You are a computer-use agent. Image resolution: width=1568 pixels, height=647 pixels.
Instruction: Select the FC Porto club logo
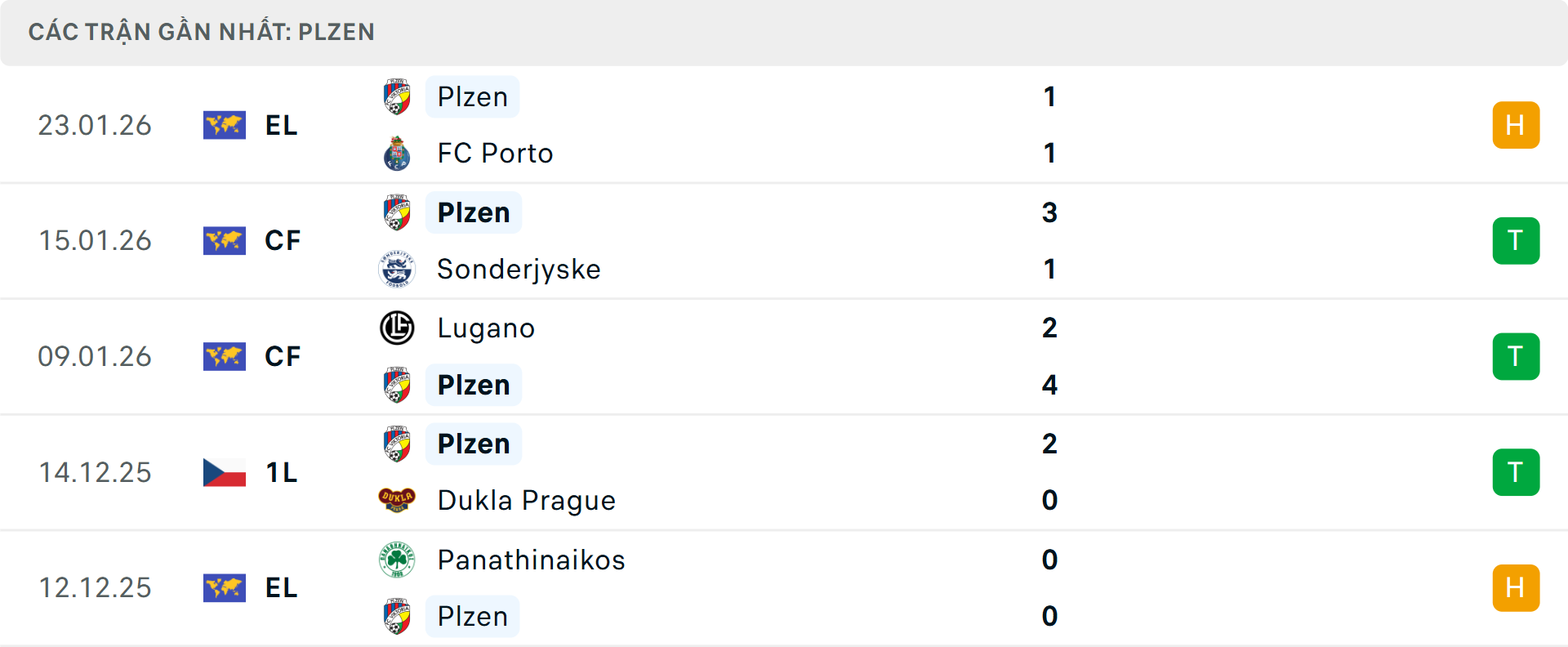pos(398,154)
